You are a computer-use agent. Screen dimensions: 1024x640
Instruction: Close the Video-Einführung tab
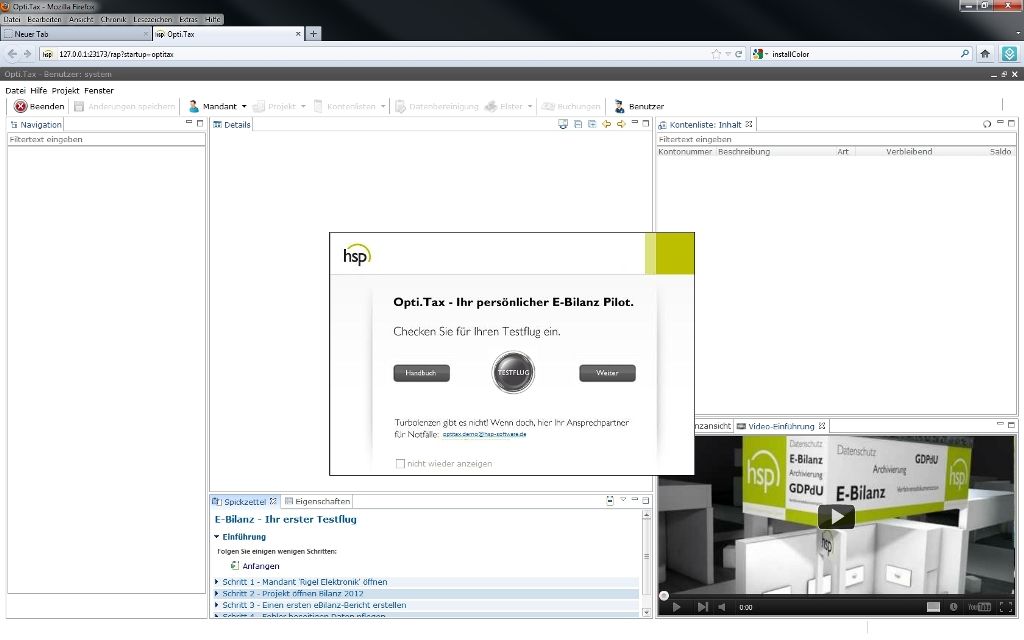822,426
